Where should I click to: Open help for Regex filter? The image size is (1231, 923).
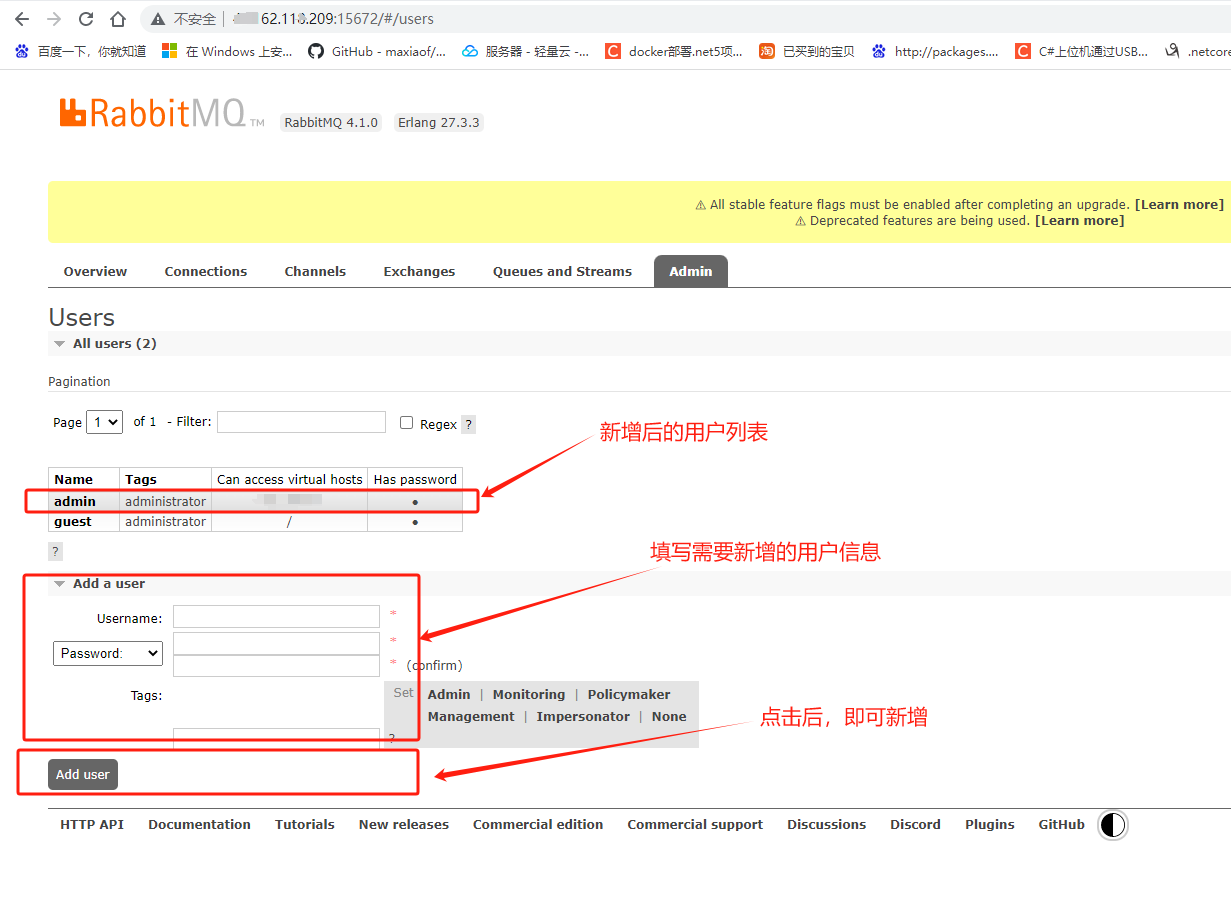pos(468,424)
